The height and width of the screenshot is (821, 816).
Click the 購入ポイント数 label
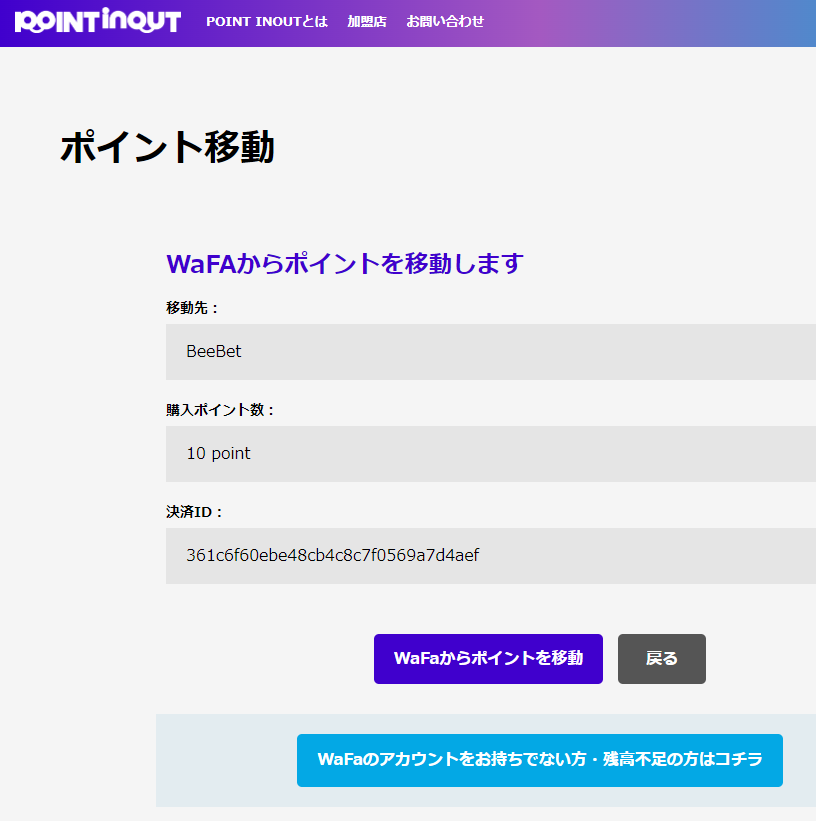pos(220,410)
